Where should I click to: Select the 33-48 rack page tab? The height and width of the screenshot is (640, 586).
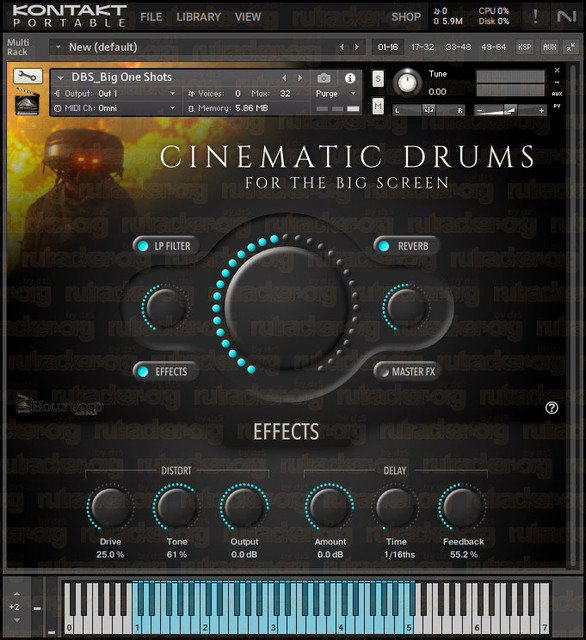458,47
